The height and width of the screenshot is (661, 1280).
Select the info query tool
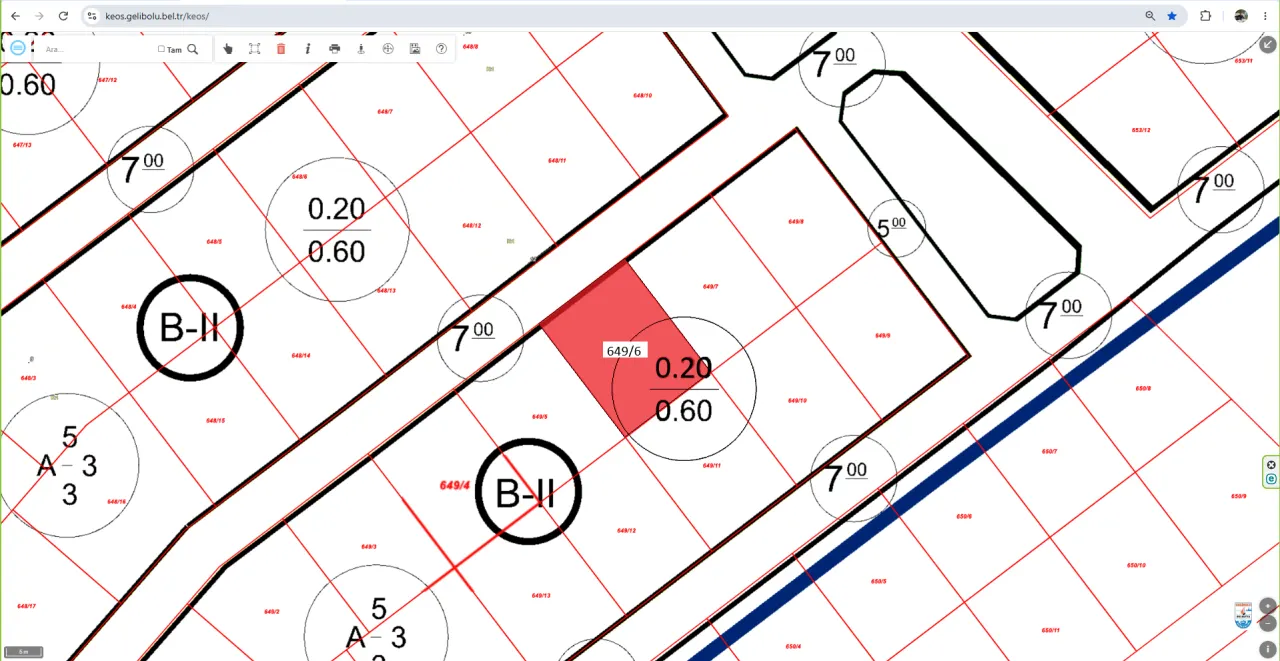307,48
